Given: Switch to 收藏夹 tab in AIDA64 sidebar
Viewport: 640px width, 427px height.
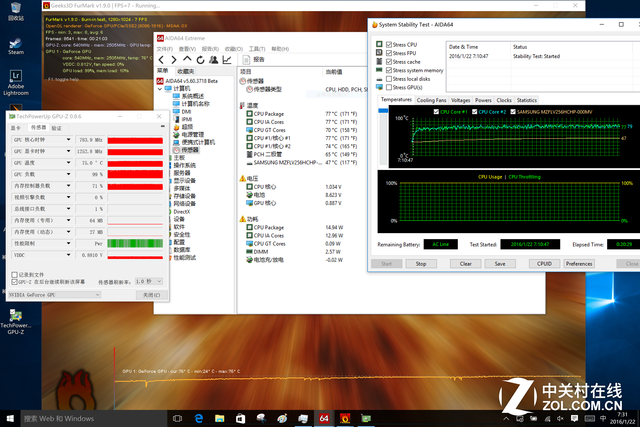Looking at the screenshot, I should (x=186, y=71).
